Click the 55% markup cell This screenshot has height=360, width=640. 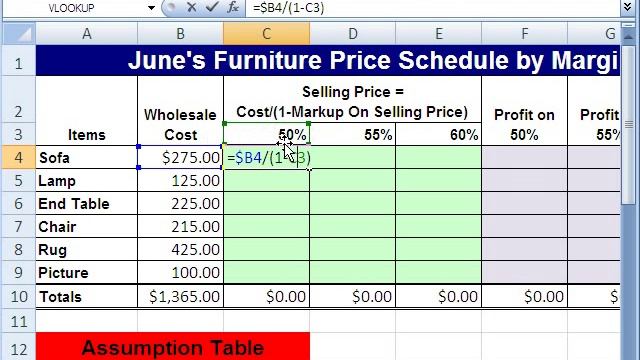click(353, 134)
